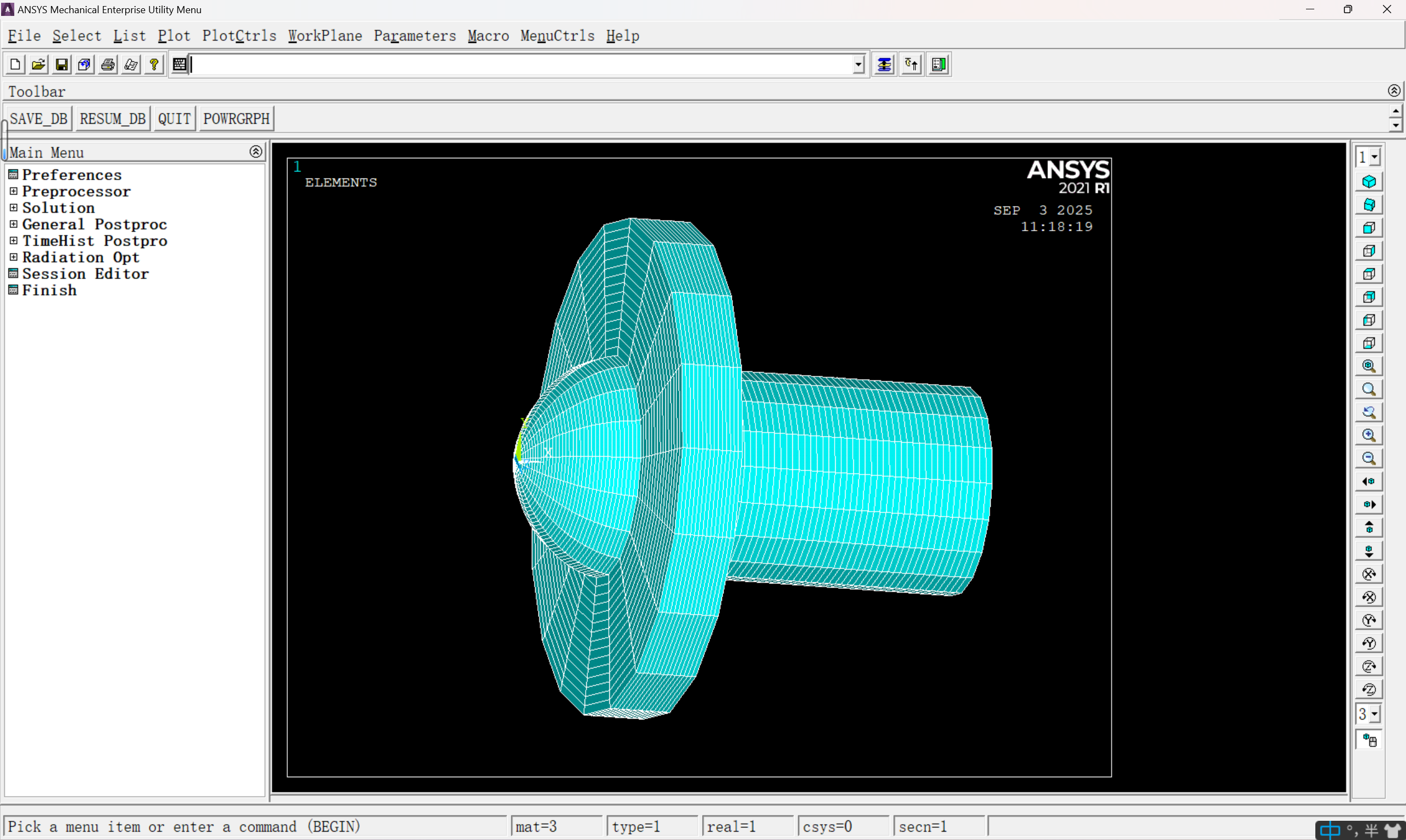
Task: Click the Zoom Out magnifier icon
Action: point(1369,459)
